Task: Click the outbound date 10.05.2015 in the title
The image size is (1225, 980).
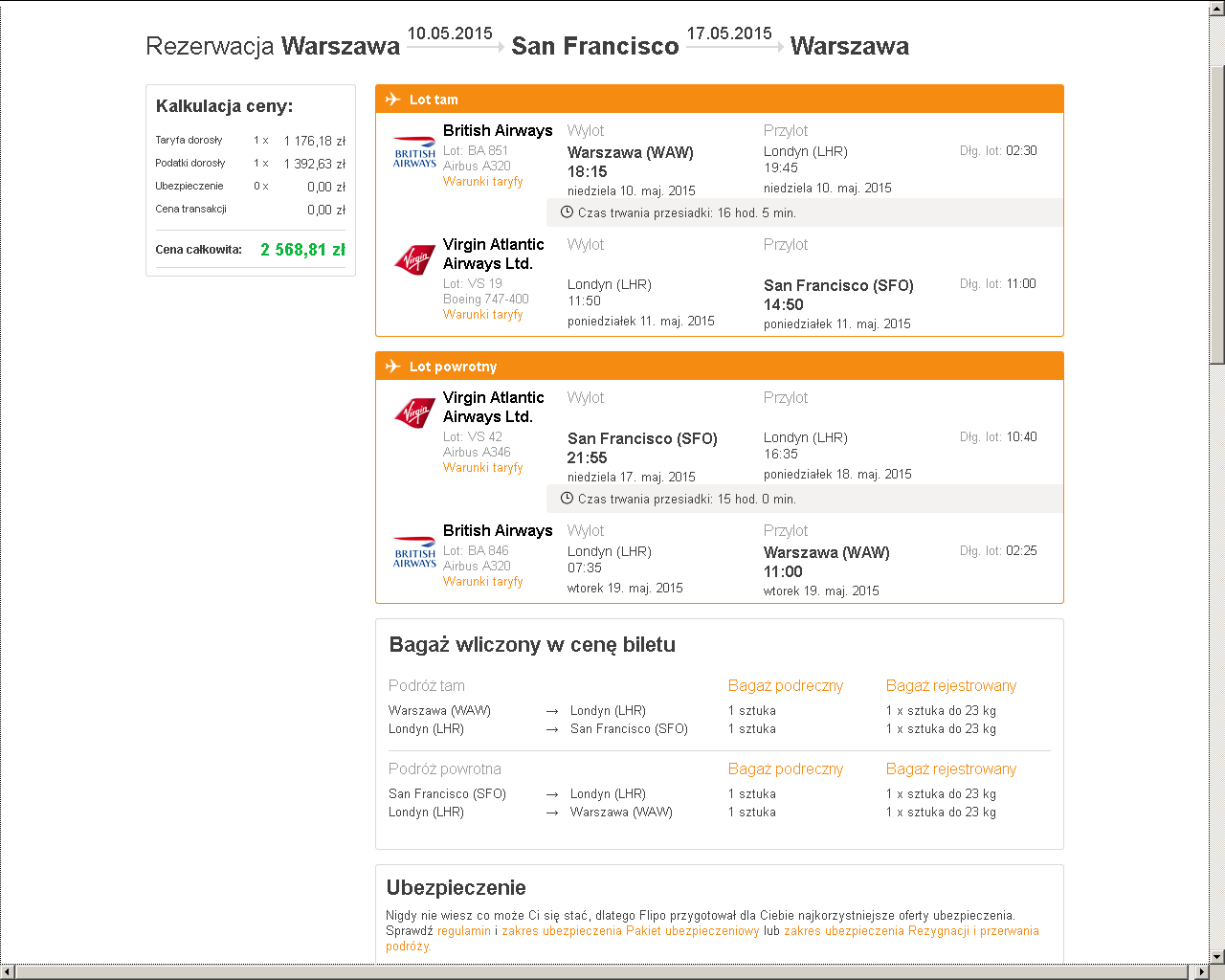Action: tap(450, 33)
